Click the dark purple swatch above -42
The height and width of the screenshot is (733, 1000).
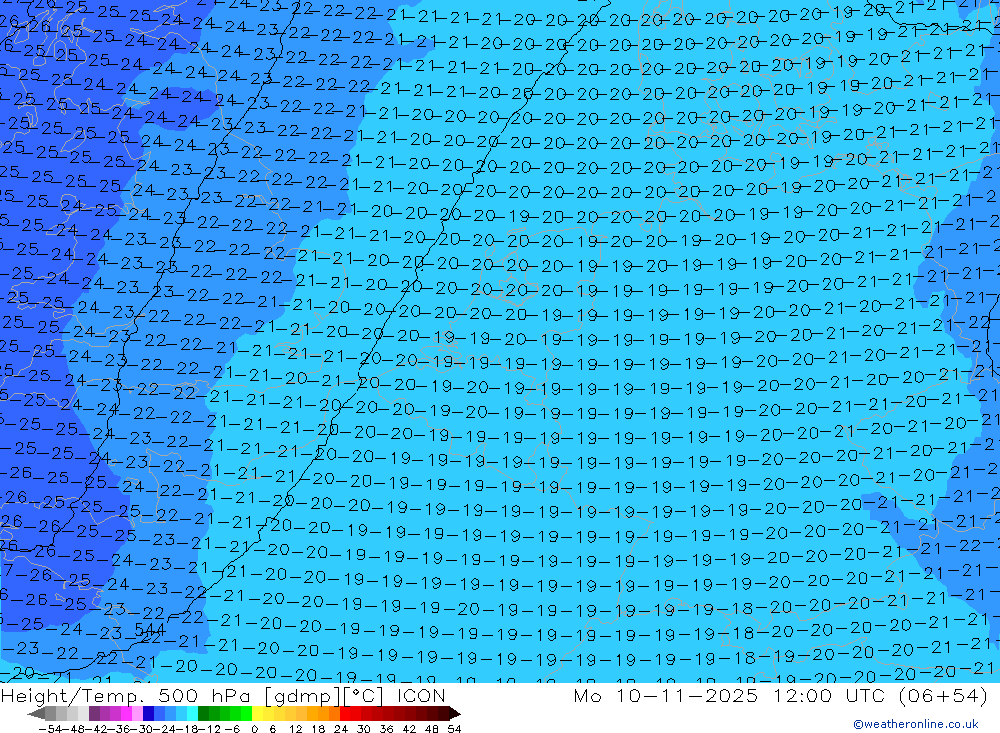pos(94,714)
